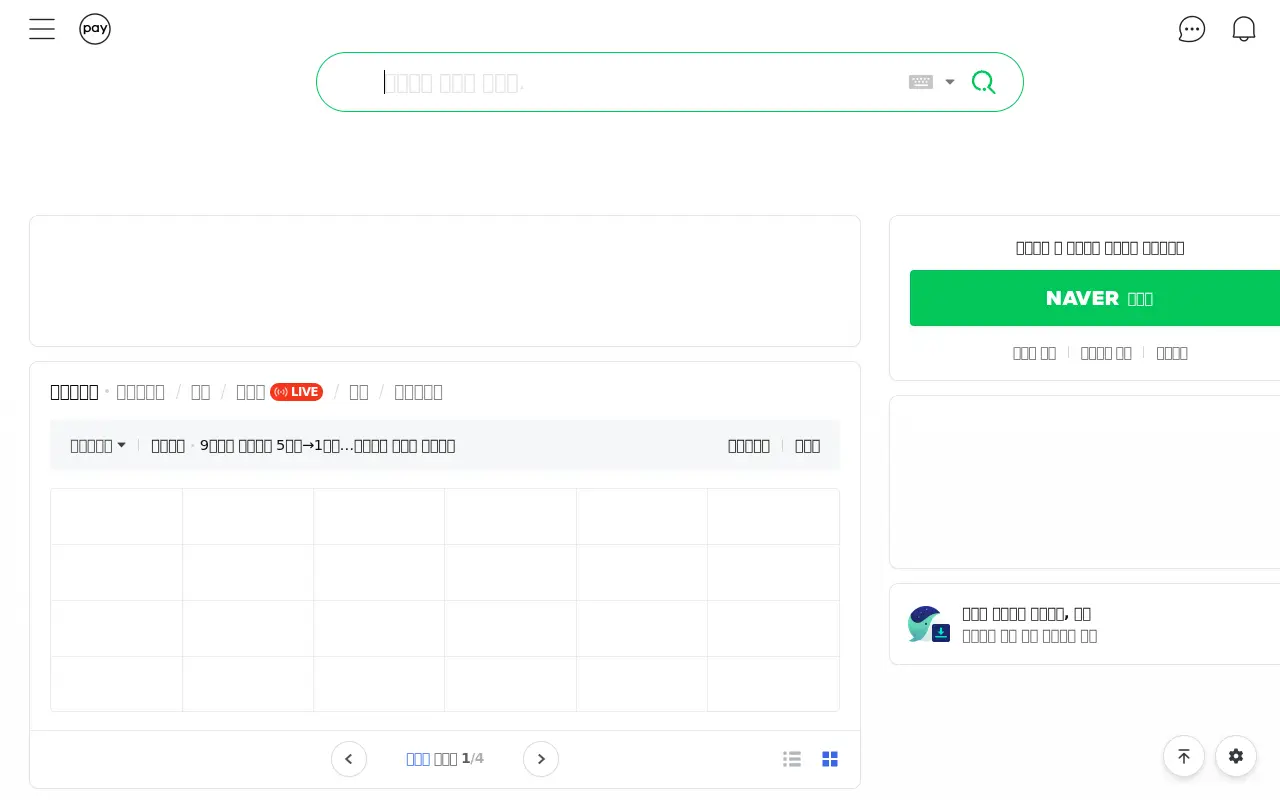Expand the dropdown arrow beside the keyboard icon
The width and height of the screenshot is (1280, 800).
point(950,82)
